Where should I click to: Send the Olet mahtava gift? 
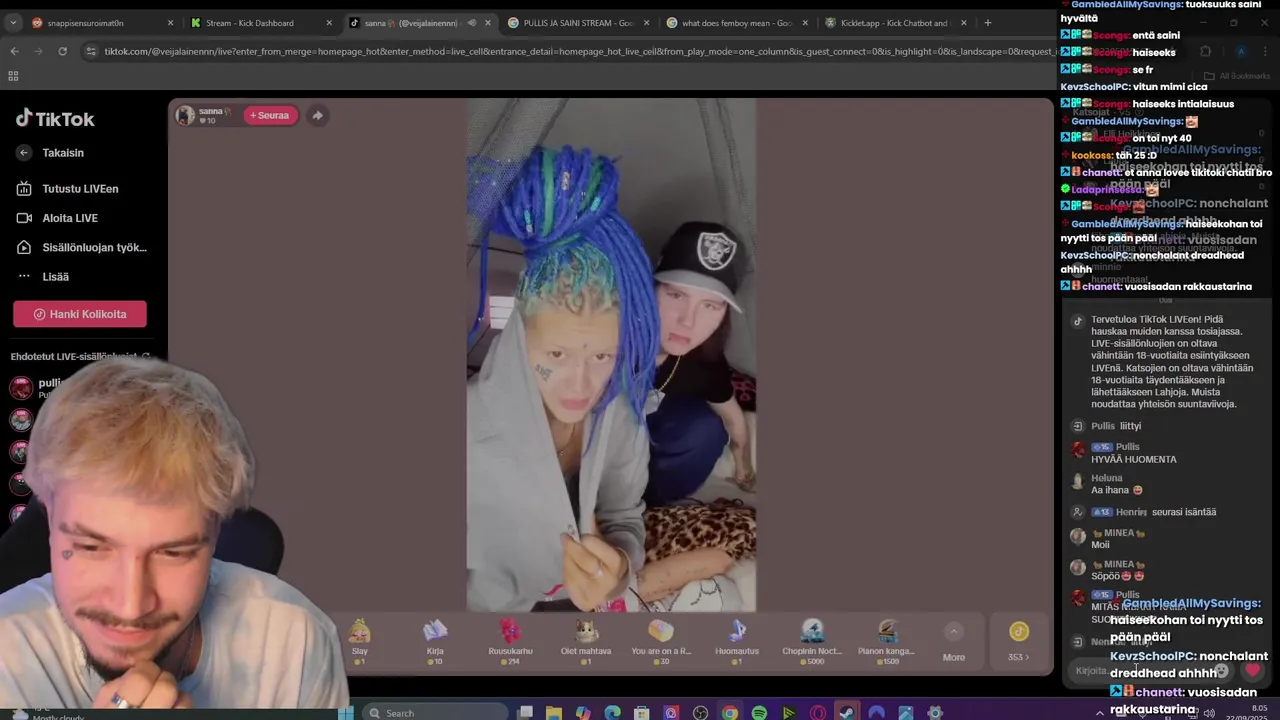coord(586,640)
